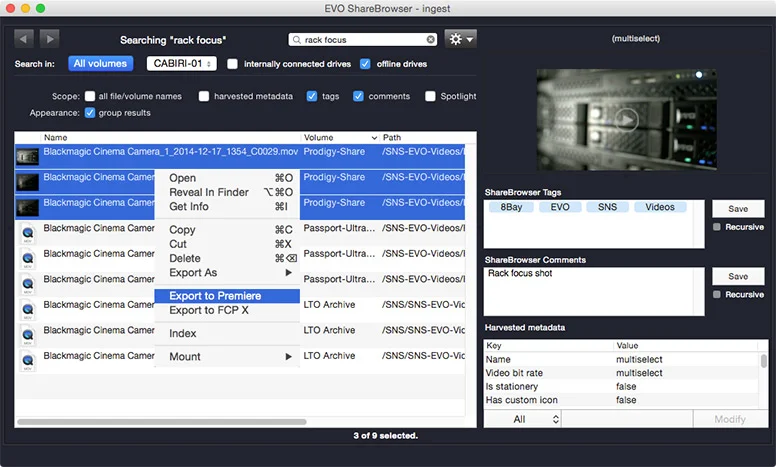776x467 pixels.
Task: Choose Get Info from context menu
Action: click(x=227, y=207)
